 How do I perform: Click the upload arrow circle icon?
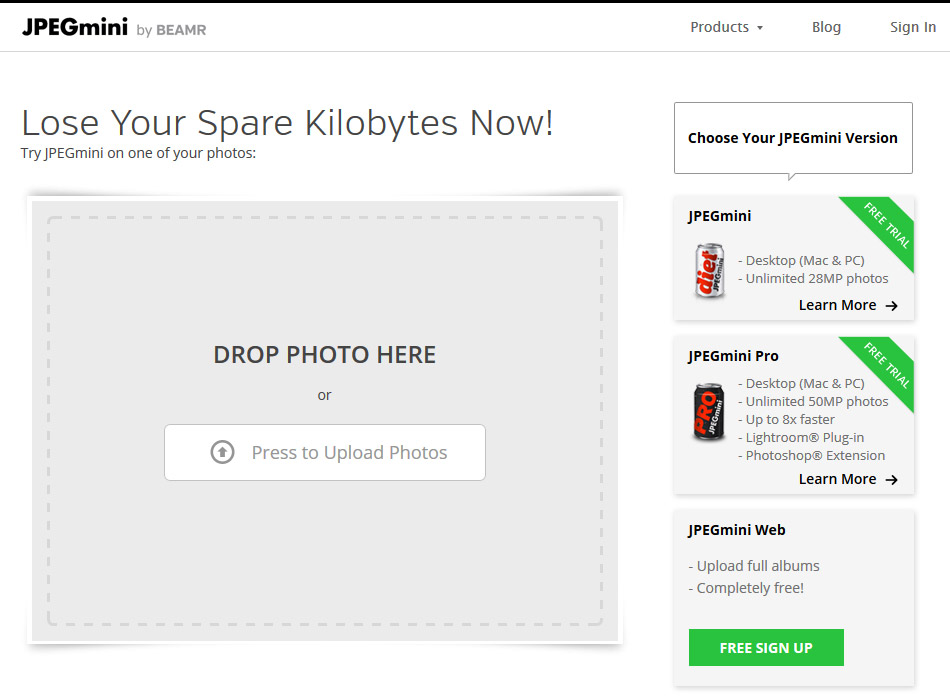(x=222, y=453)
